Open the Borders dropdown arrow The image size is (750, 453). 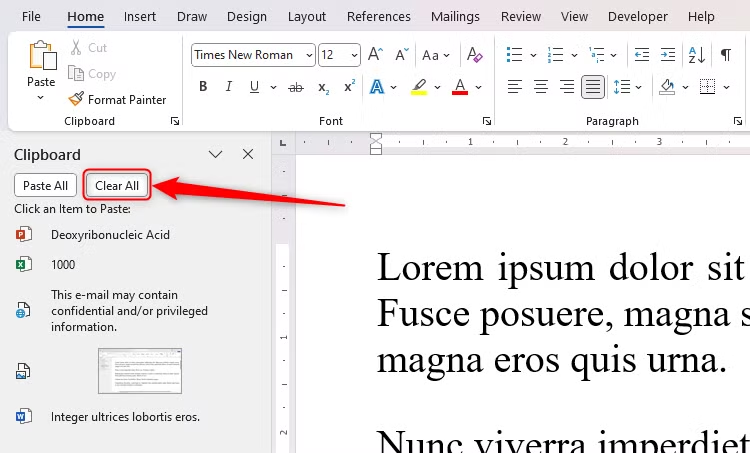(x=727, y=87)
